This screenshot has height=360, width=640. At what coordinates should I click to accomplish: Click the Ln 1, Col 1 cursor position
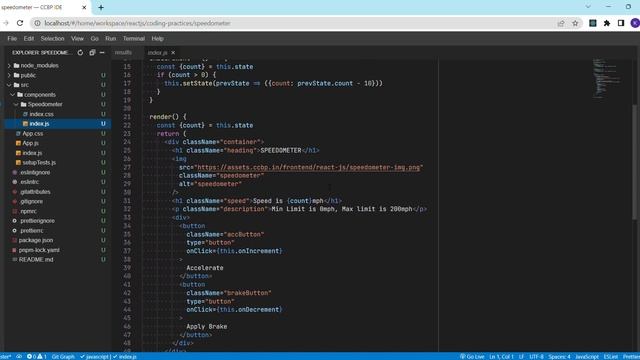[x=501, y=356]
